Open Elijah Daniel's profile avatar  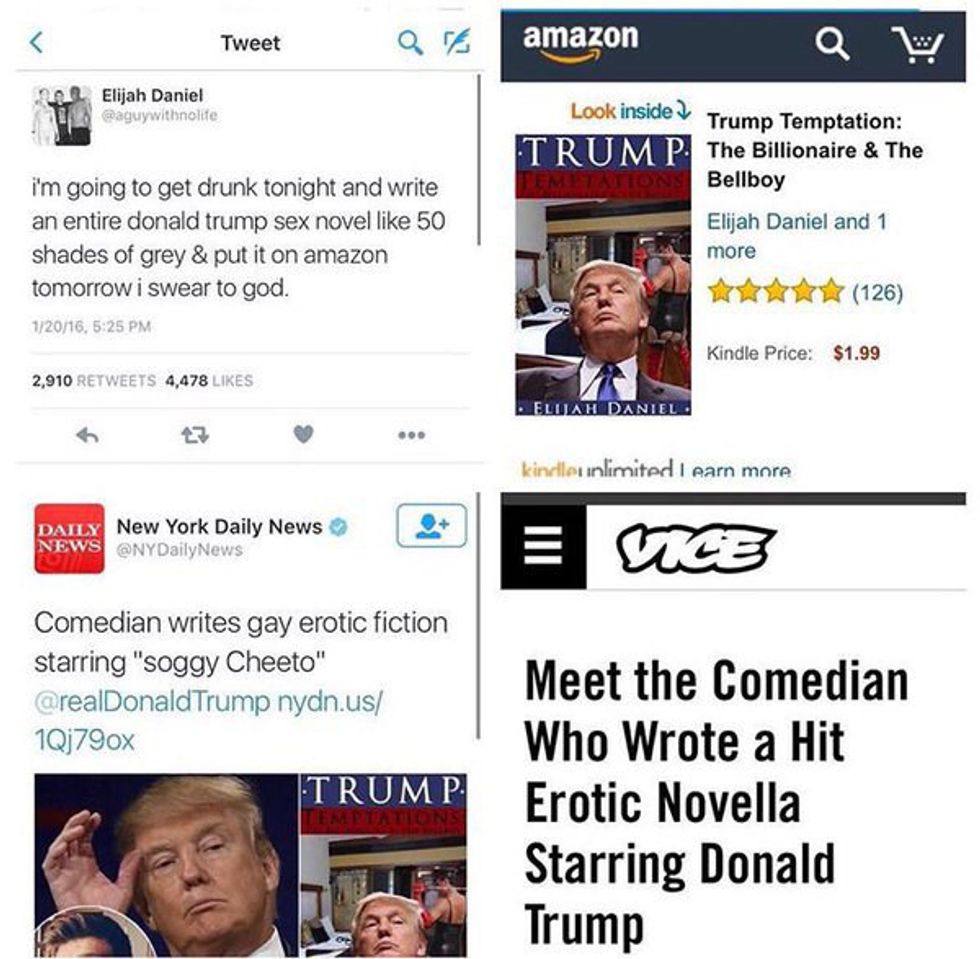61,116
